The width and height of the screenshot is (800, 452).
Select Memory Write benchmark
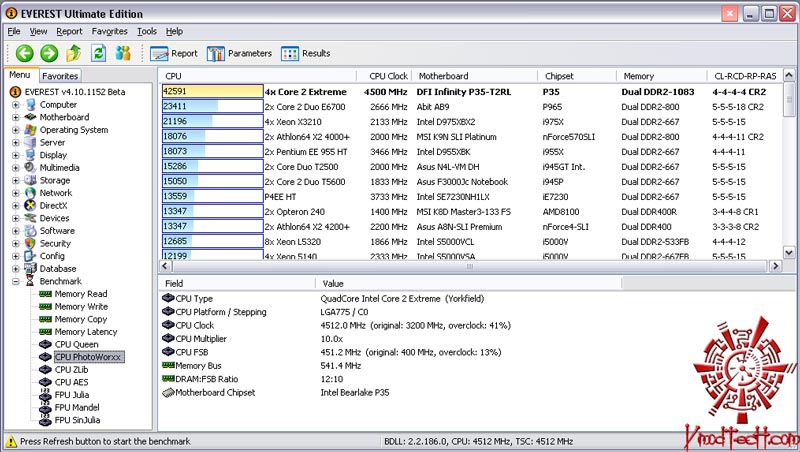pos(81,307)
